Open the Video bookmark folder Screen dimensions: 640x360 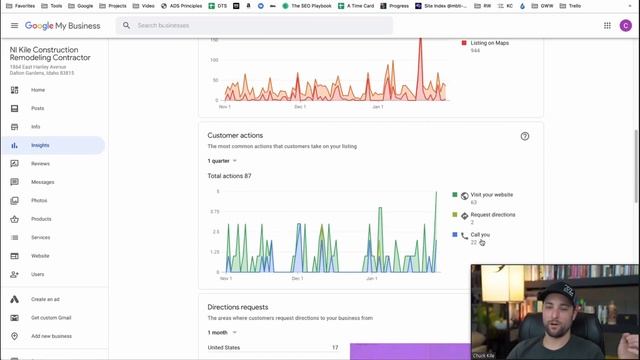pos(144,6)
